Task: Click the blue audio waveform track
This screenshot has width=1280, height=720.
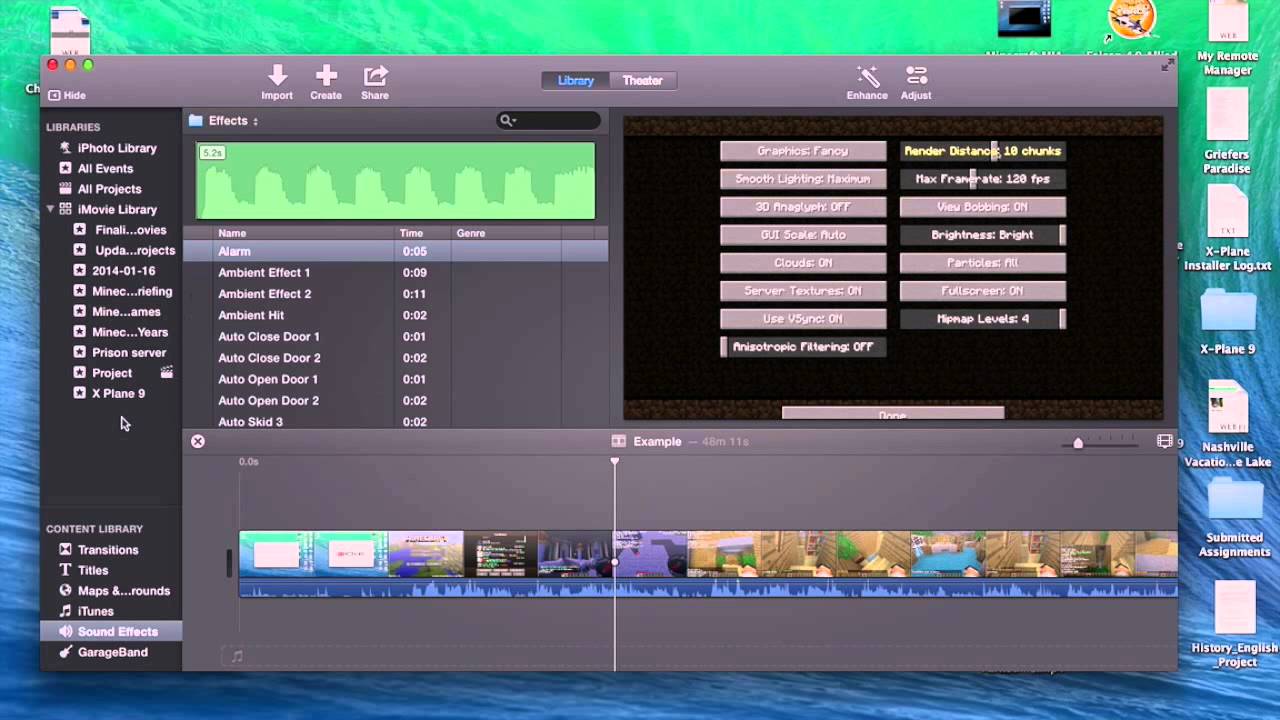Action: (708, 589)
